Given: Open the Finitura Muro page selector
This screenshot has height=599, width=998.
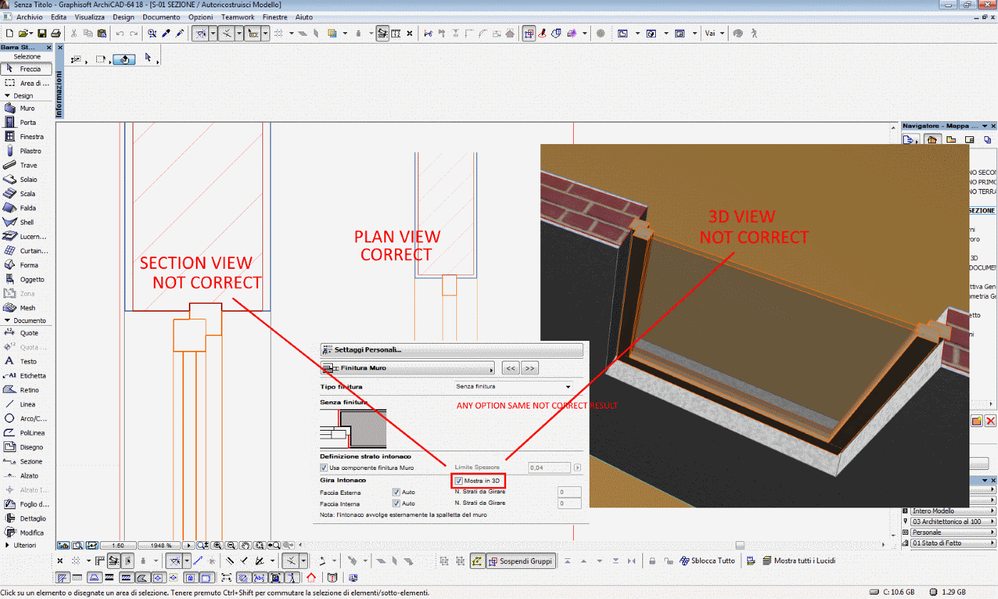Looking at the screenshot, I should click(408, 368).
